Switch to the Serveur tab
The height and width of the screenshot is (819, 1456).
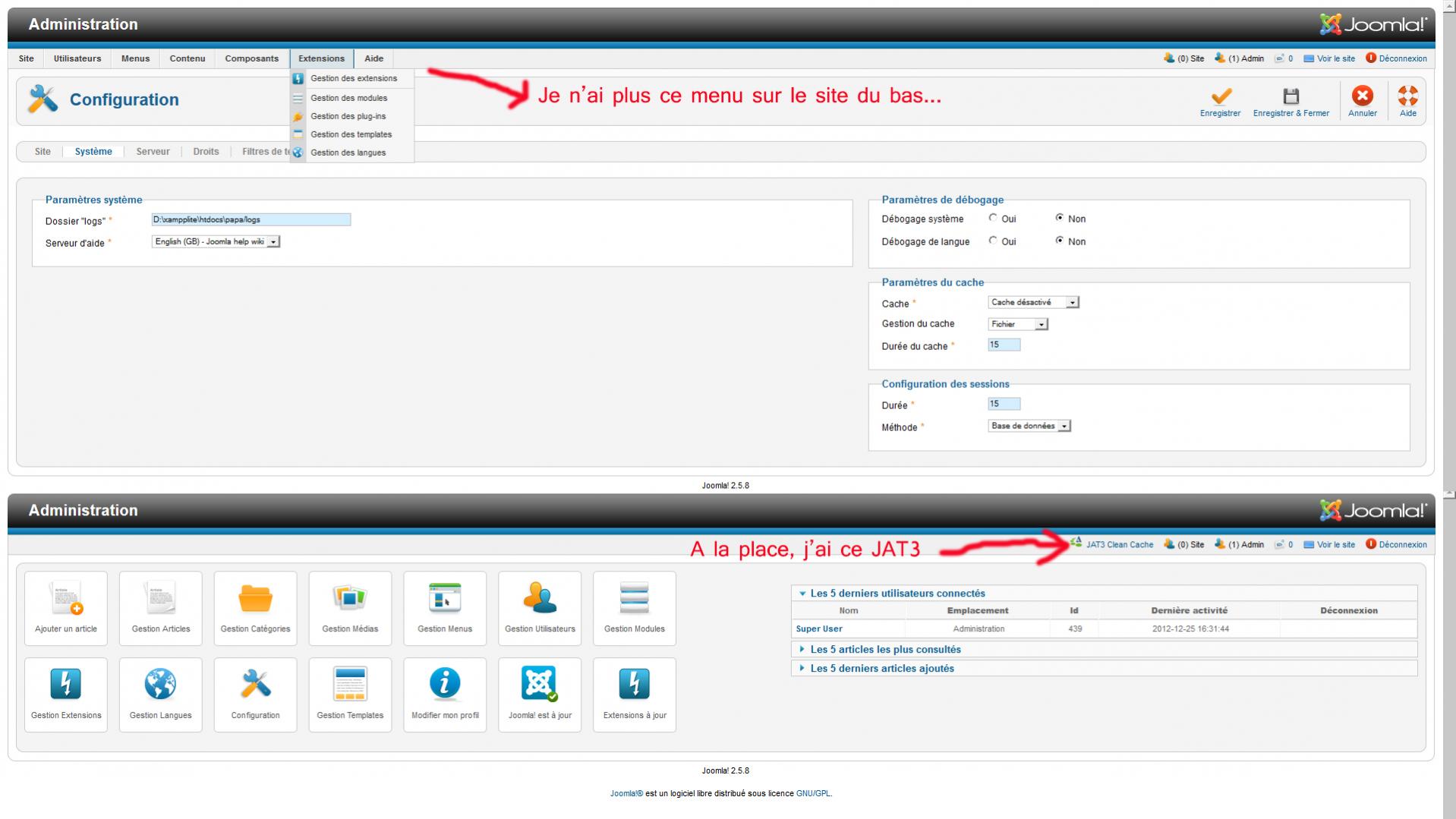153,152
